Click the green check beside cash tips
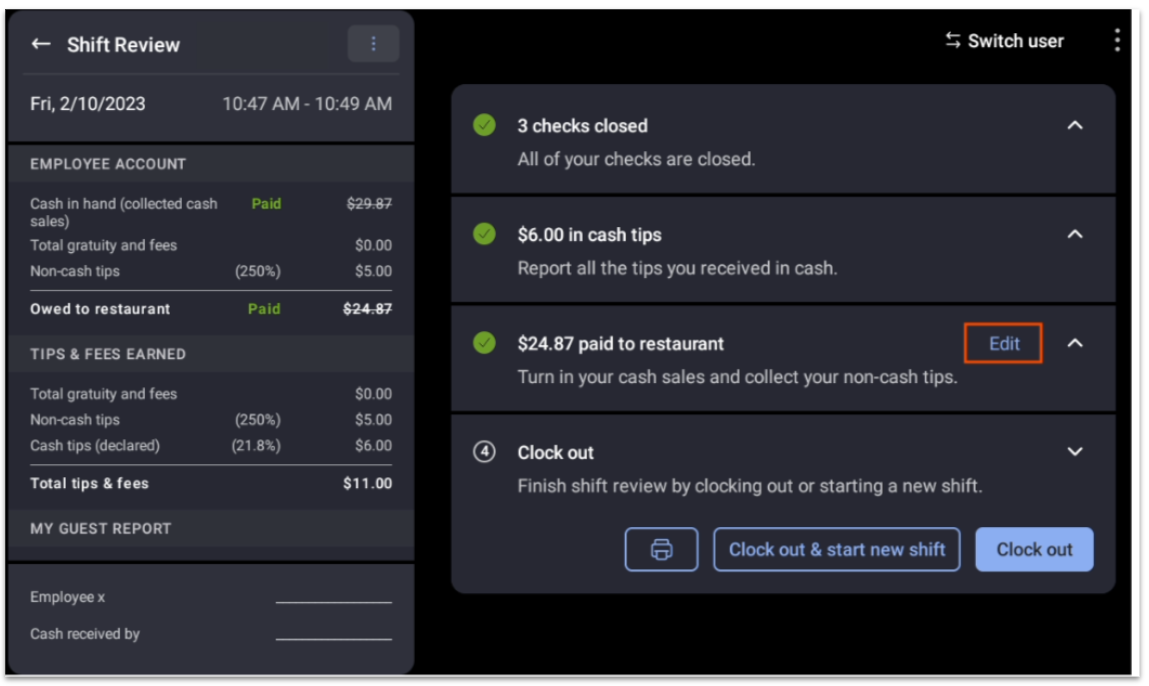Image resolution: width=1149 pixels, height=686 pixels. pyautogui.click(x=484, y=234)
